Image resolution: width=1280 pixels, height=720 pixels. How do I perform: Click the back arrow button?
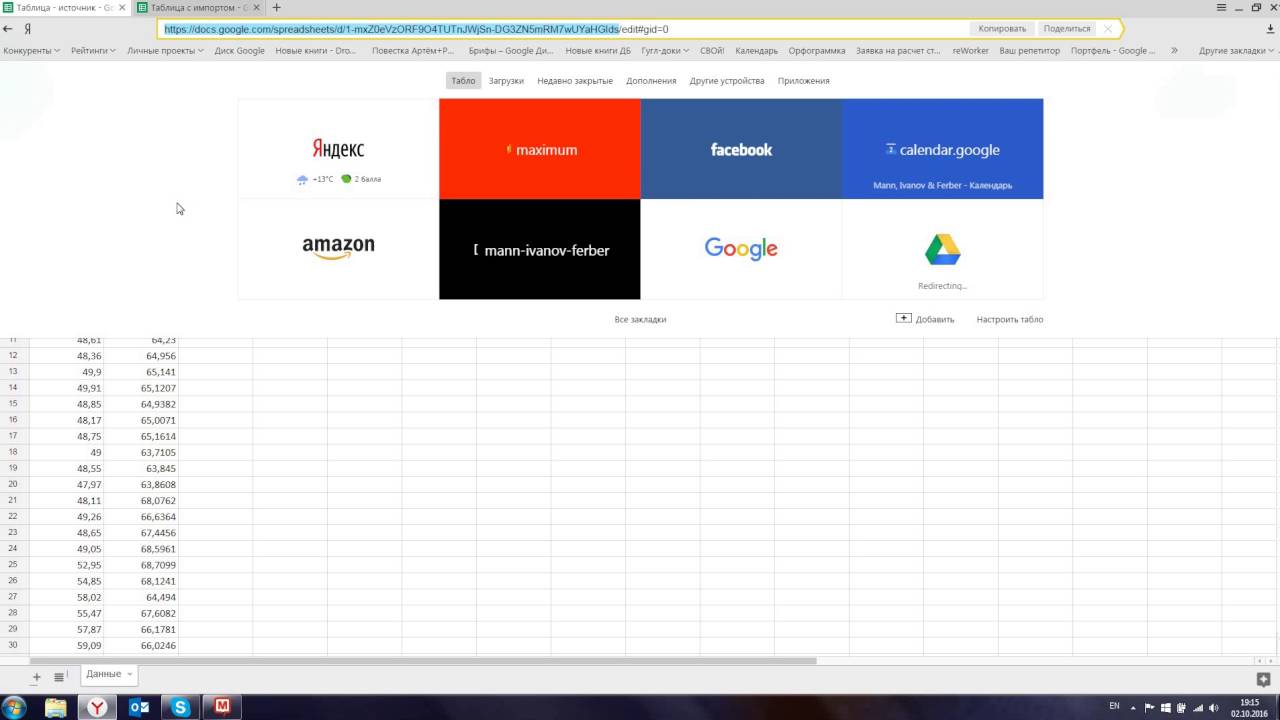(8, 29)
